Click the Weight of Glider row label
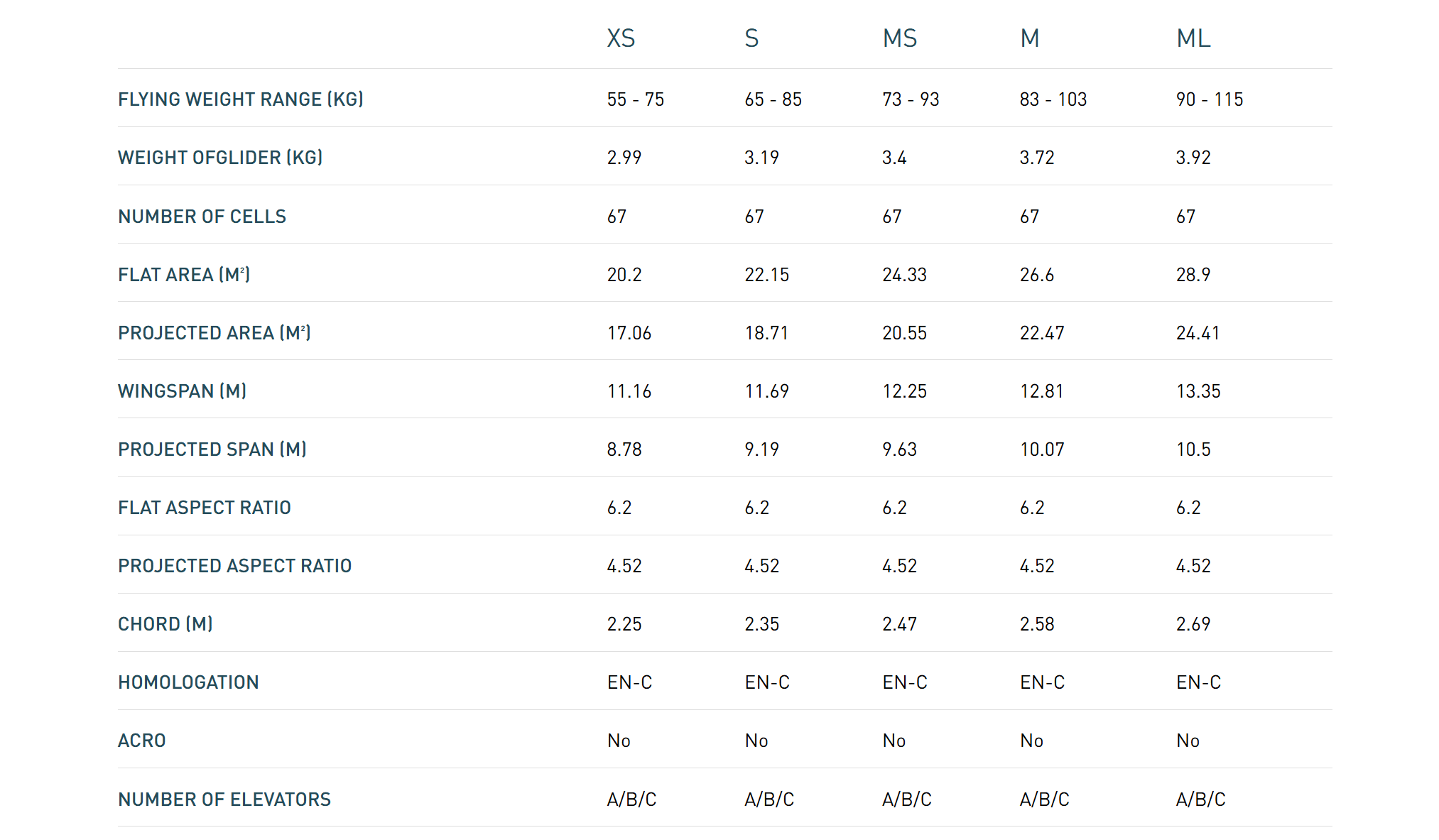This screenshot has height=840, width=1439. click(219, 158)
